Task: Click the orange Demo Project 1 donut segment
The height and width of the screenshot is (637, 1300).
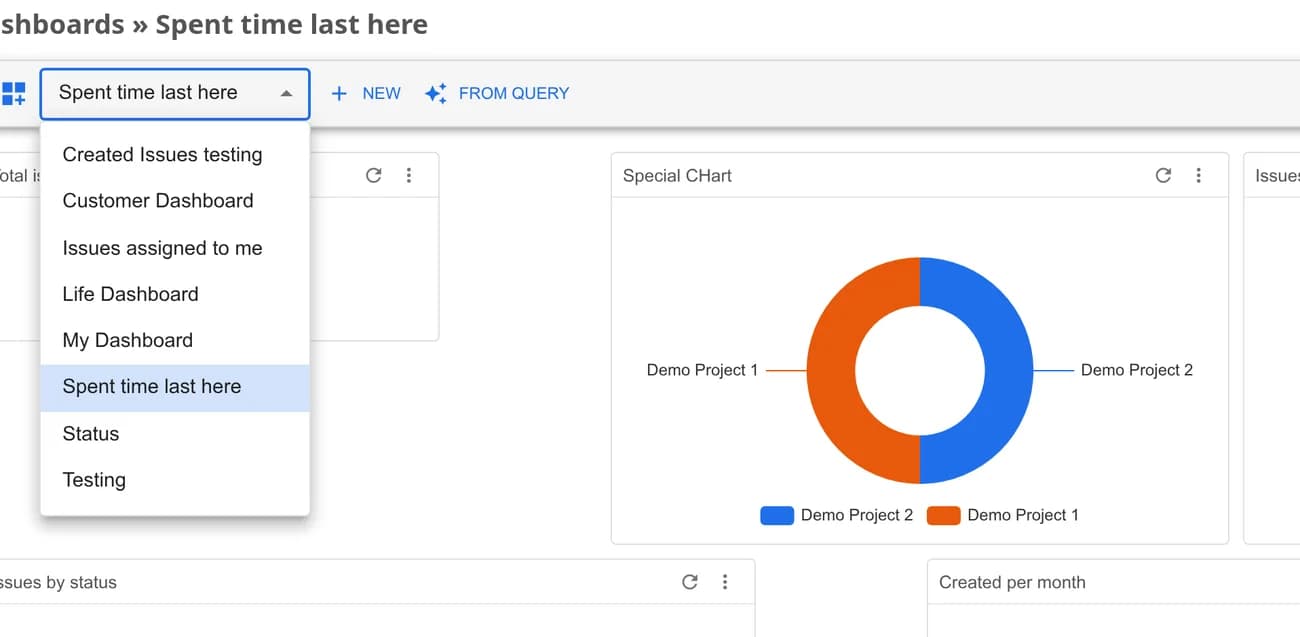Action: click(832, 371)
